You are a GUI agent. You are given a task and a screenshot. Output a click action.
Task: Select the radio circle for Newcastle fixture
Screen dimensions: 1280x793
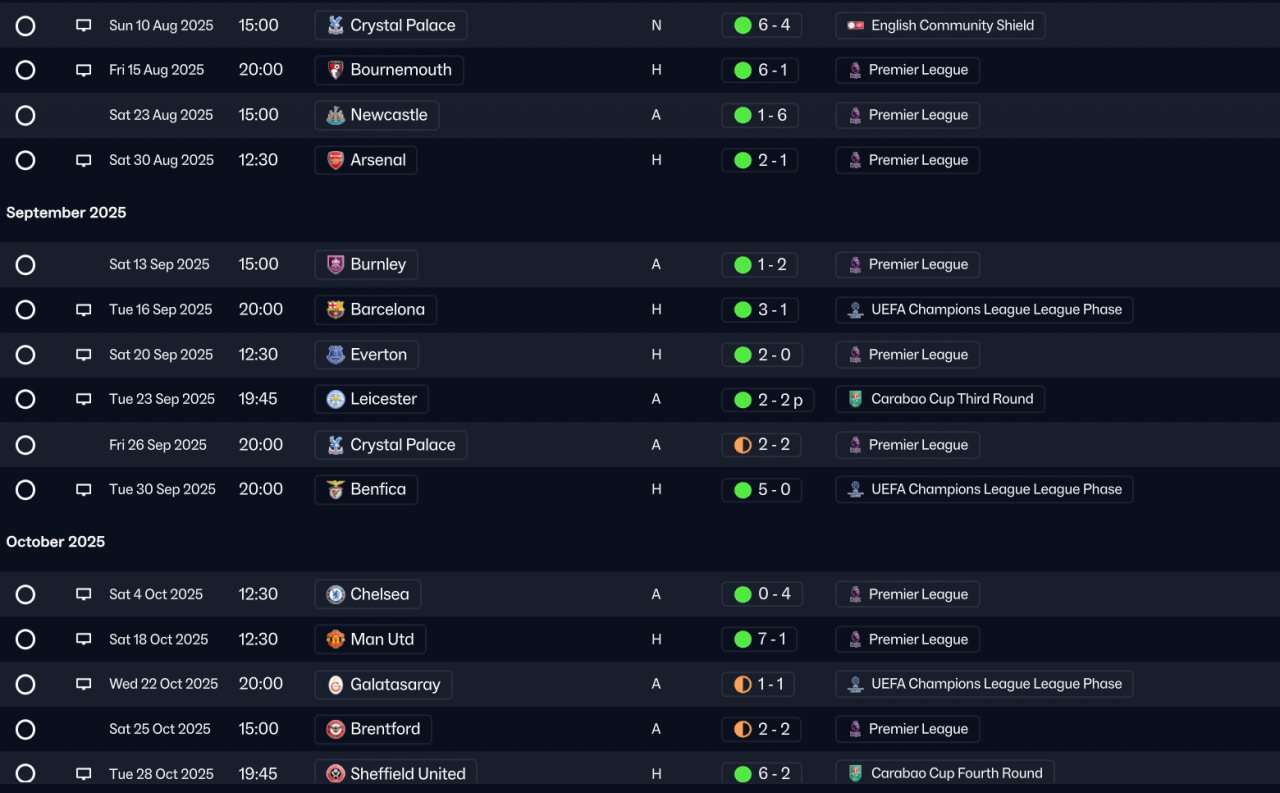pos(26,115)
